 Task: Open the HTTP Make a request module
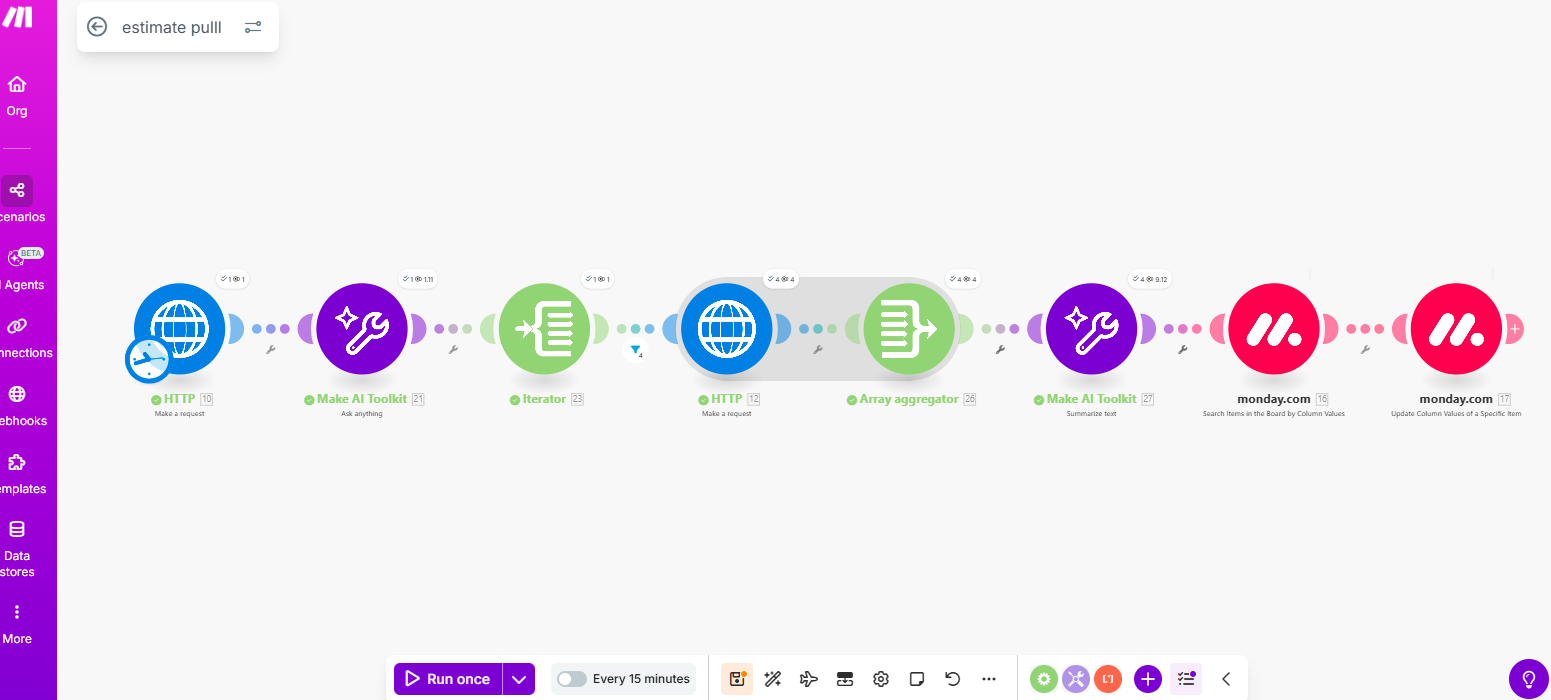180,329
